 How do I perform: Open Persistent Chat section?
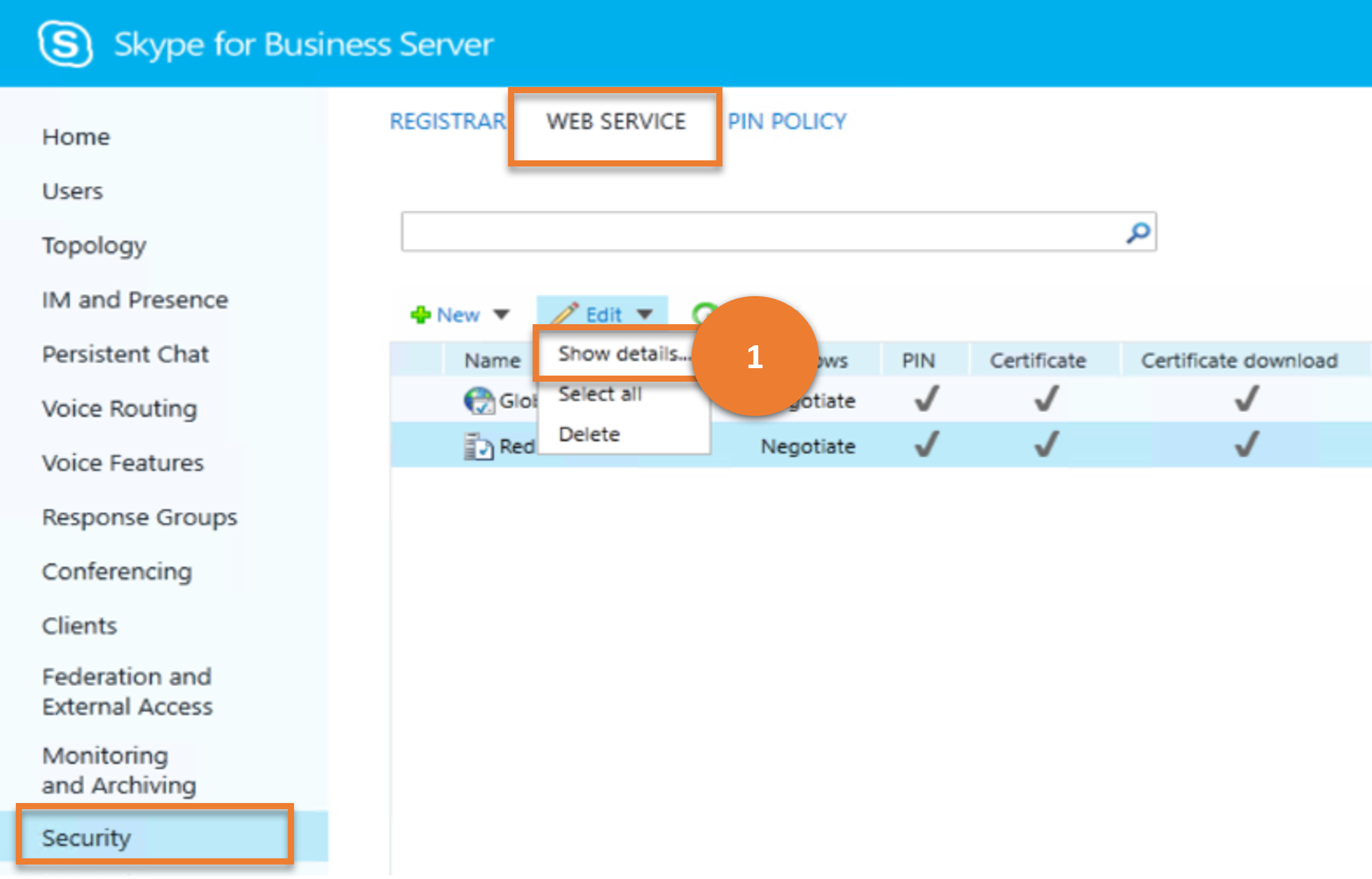(126, 354)
